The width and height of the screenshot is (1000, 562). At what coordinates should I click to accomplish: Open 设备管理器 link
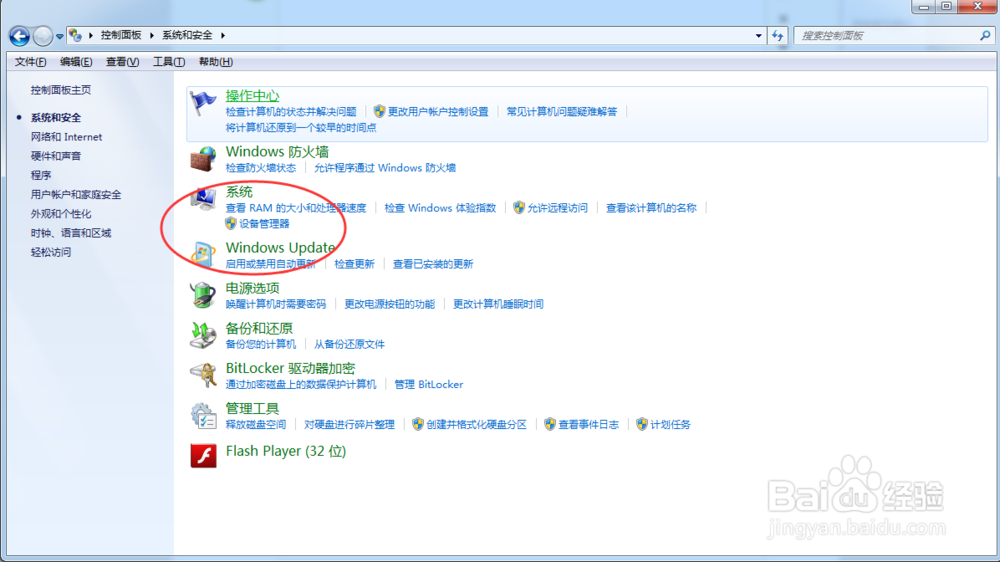(264, 224)
